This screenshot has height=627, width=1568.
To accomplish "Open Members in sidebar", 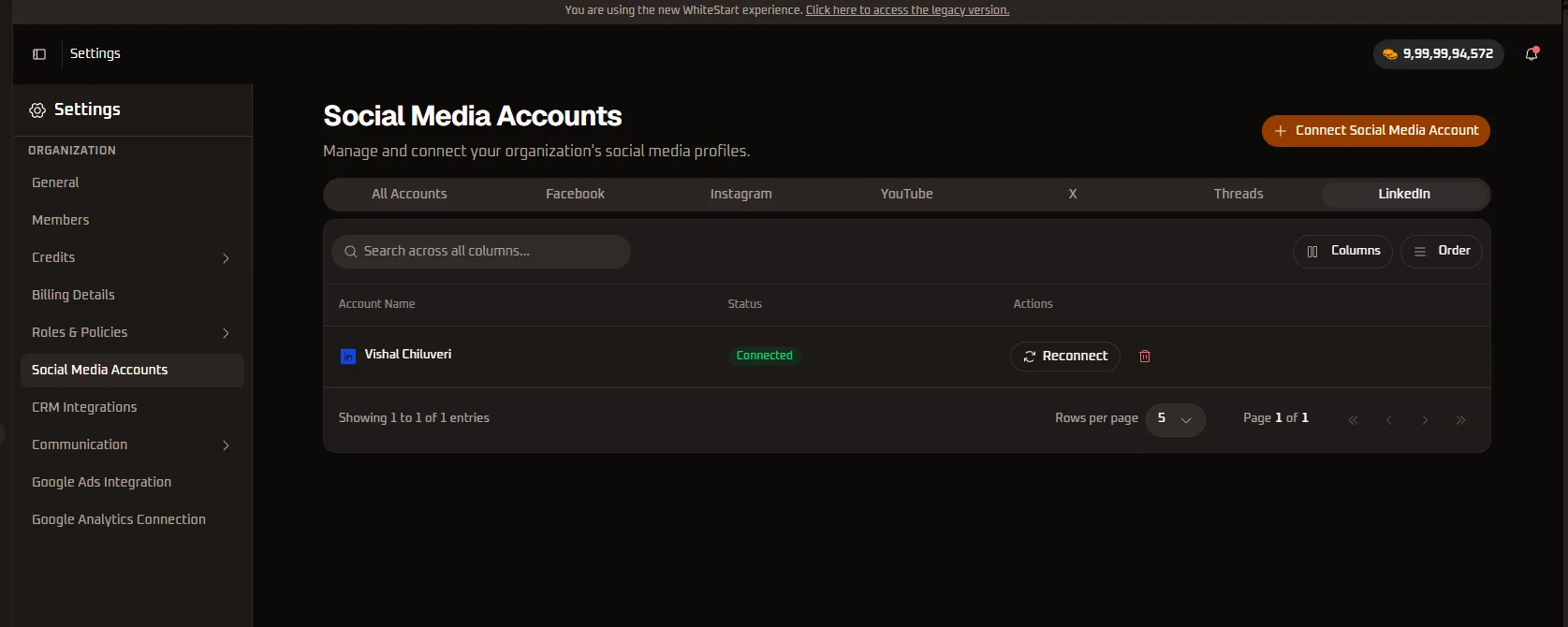I will click(132, 220).
